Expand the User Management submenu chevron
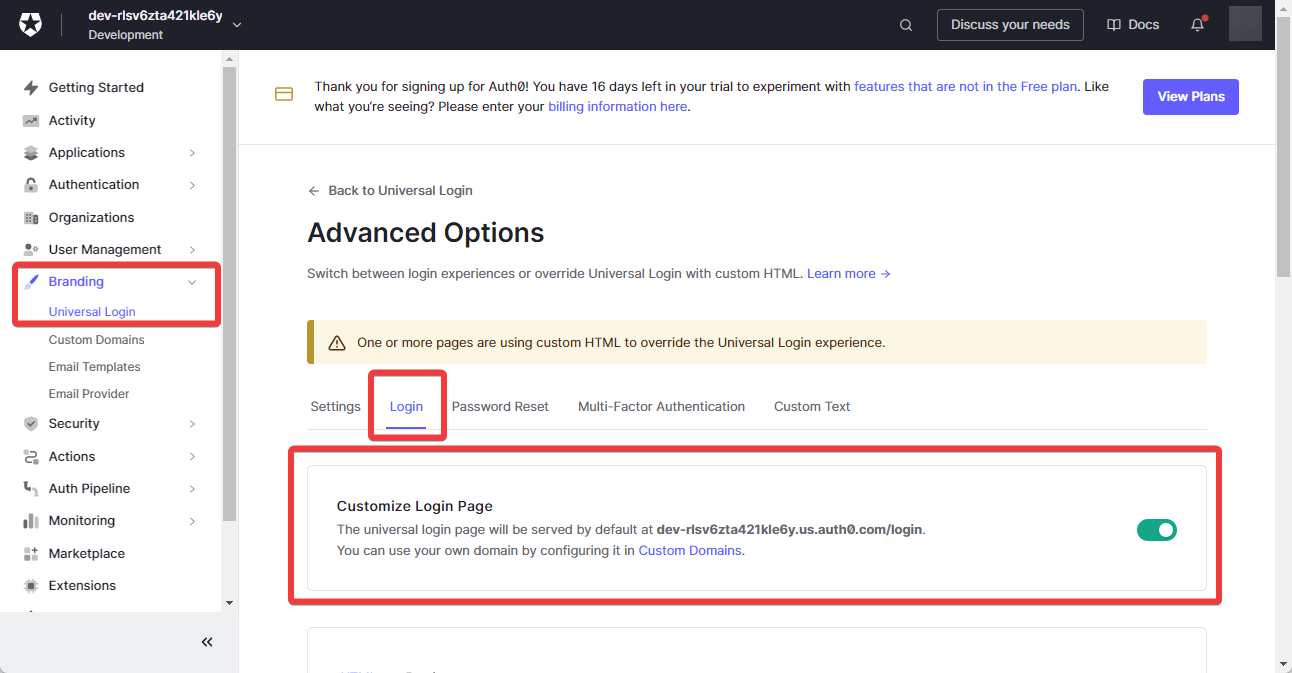This screenshot has height=673, width=1292. point(192,250)
